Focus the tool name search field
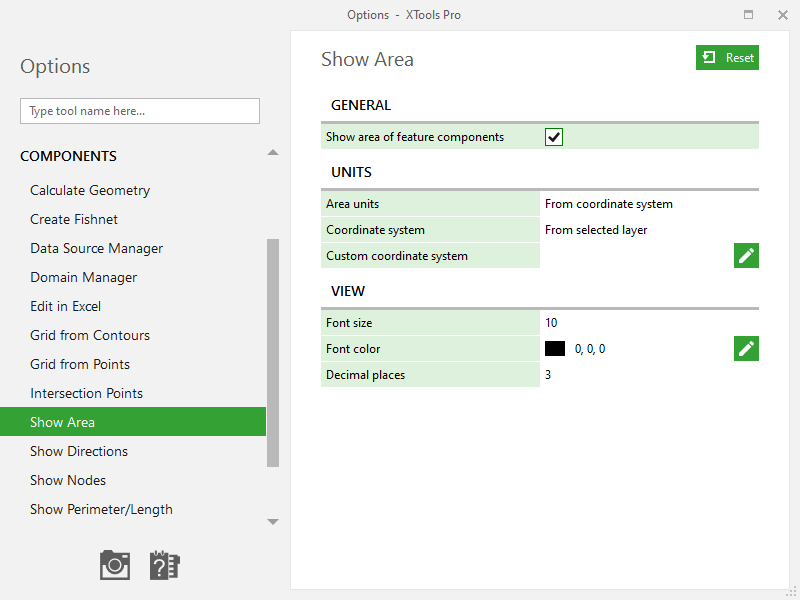Viewport: 800px width, 600px height. [x=140, y=111]
